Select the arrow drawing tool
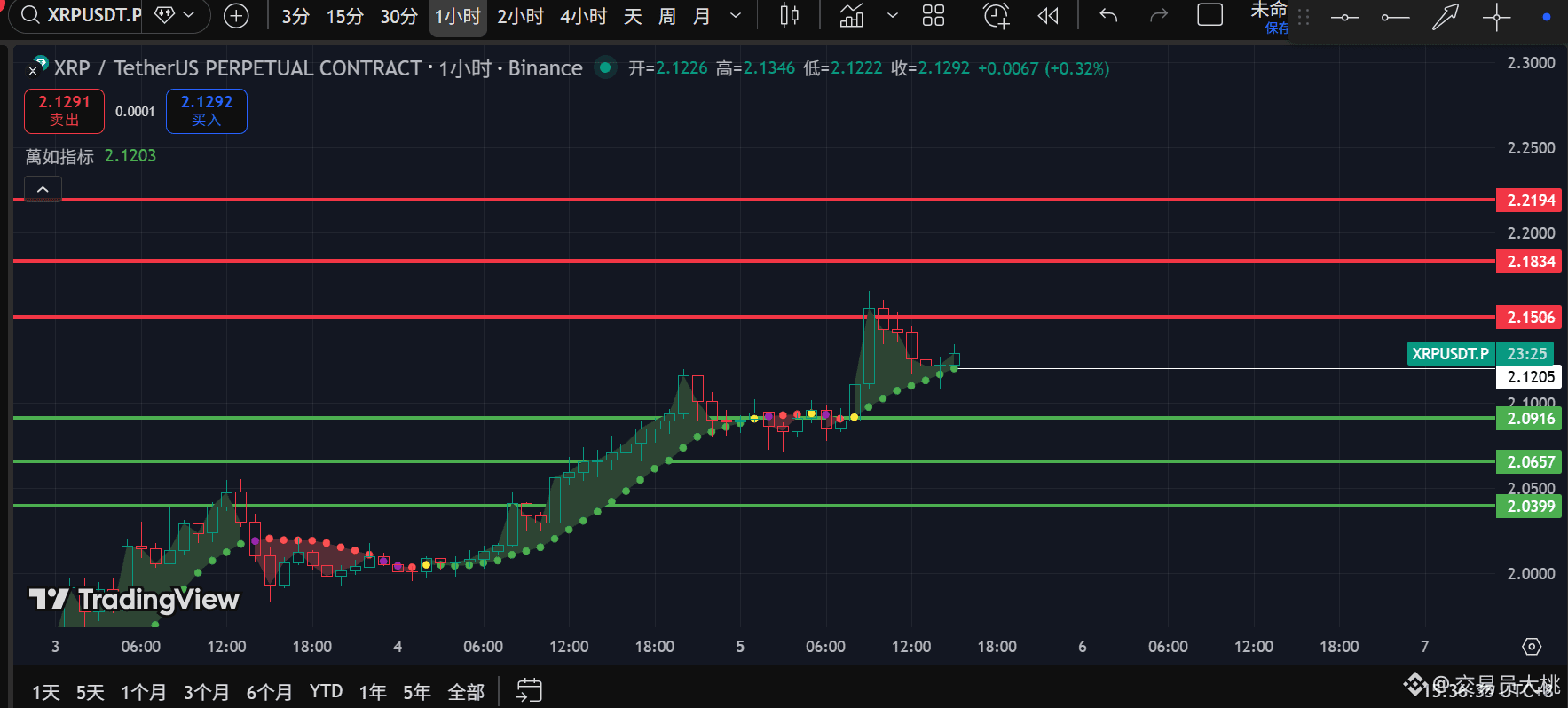Screen dimensions: 1568x708 click(x=1446, y=17)
